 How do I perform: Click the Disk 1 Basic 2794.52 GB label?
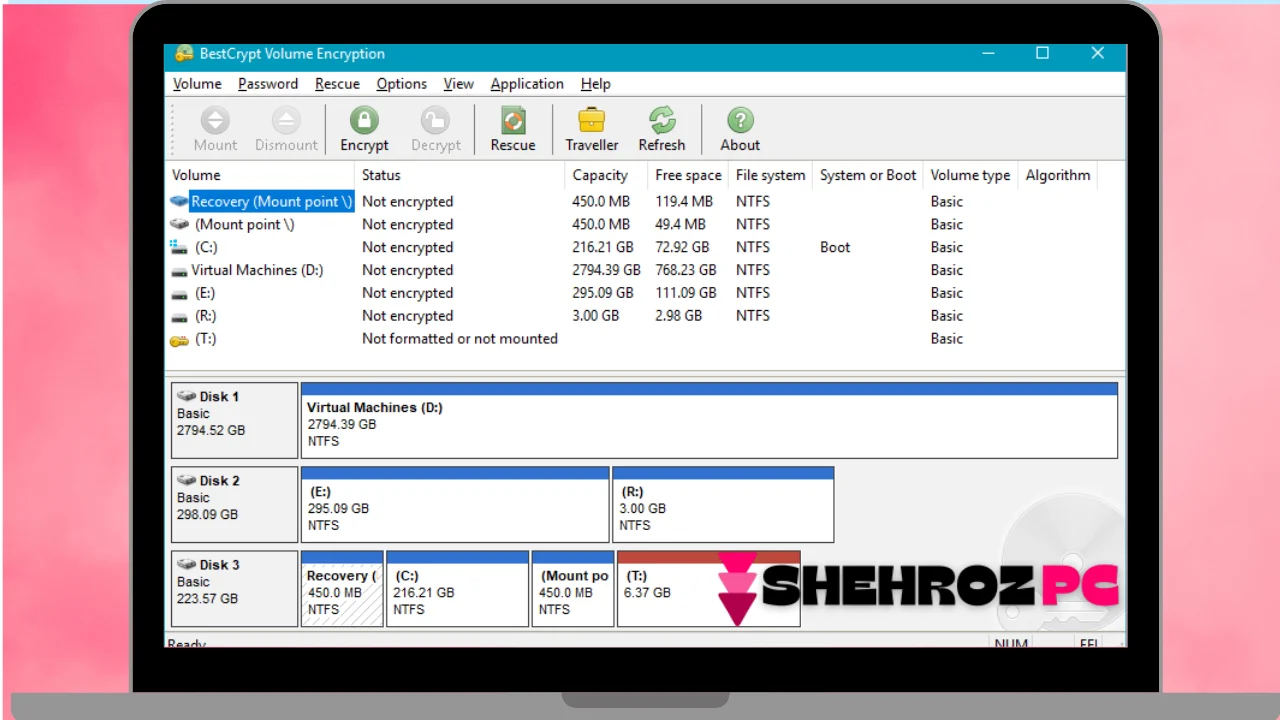pos(234,420)
